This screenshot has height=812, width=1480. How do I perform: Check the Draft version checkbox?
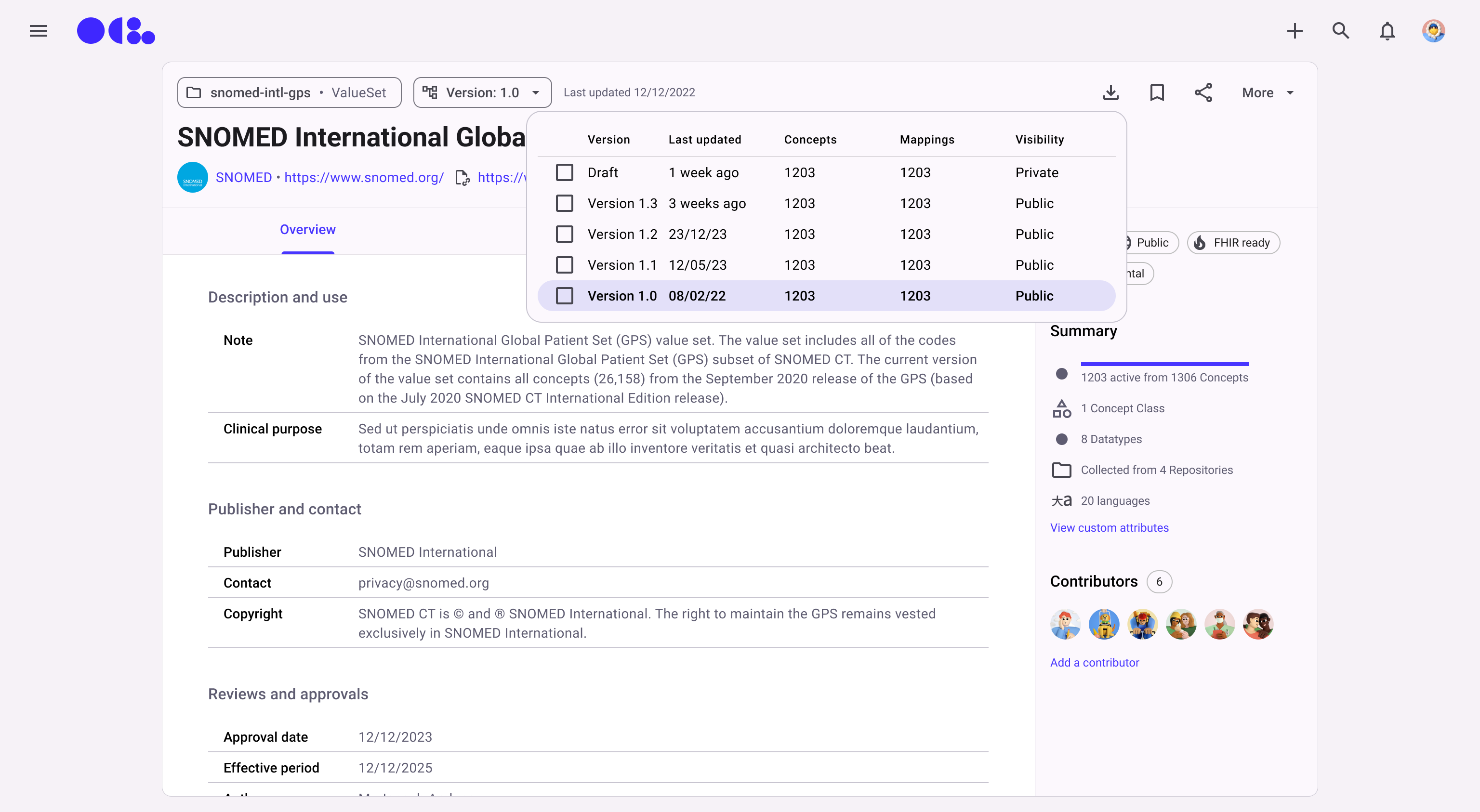pyautogui.click(x=564, y=172)
